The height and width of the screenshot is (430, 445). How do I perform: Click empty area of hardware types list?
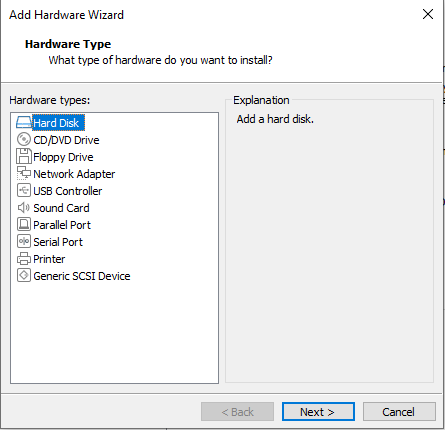[114, 333]
